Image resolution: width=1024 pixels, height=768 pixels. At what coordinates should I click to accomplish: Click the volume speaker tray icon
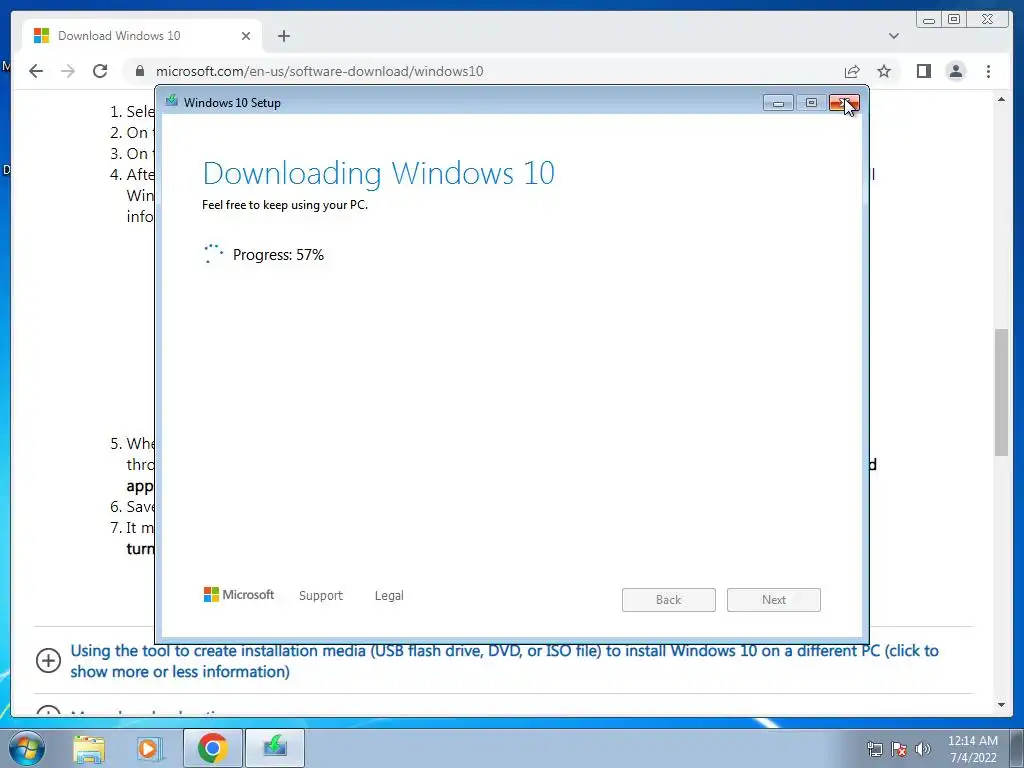pos(923,749)
